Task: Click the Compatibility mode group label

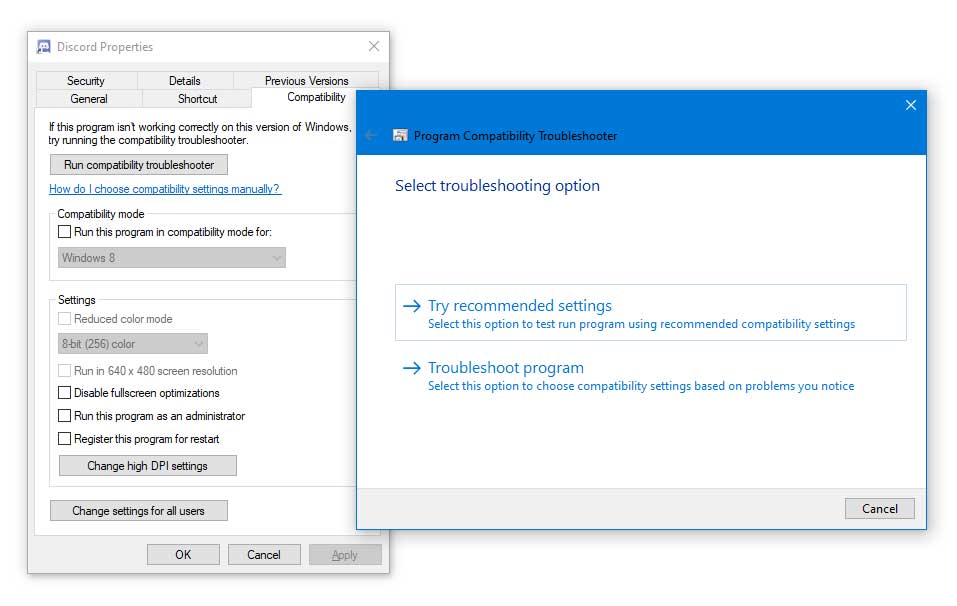Action: click(x=101, y=214)
